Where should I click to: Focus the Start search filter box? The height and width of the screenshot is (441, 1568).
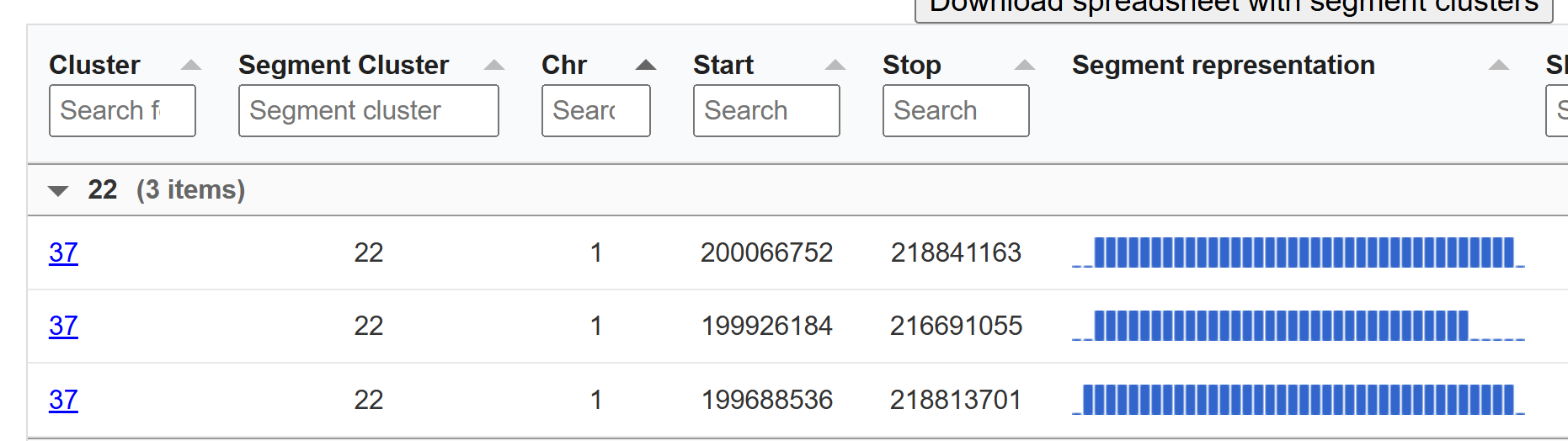click(x=765, y=110)
